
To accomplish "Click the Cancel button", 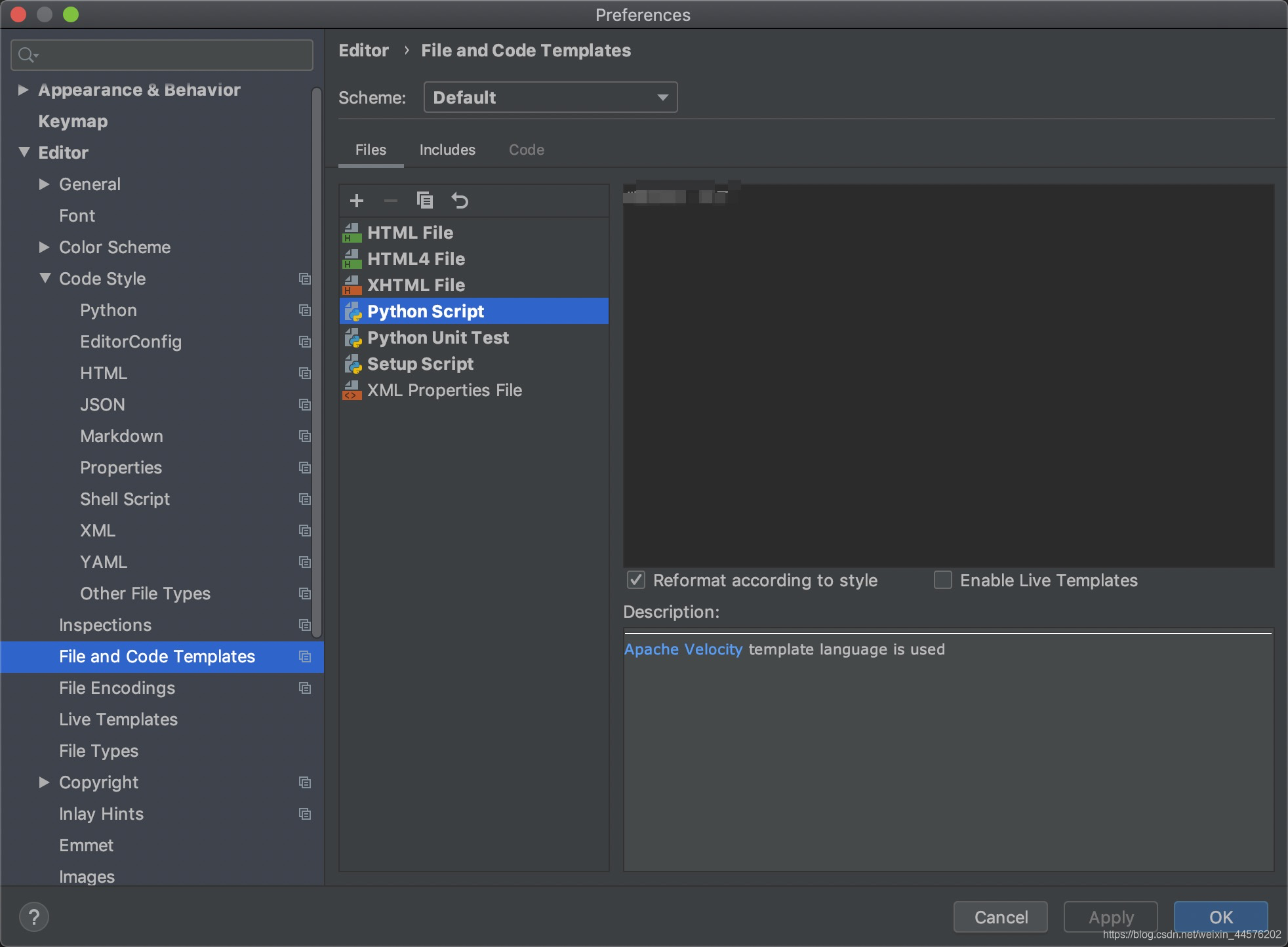I will pos(1000,917).
